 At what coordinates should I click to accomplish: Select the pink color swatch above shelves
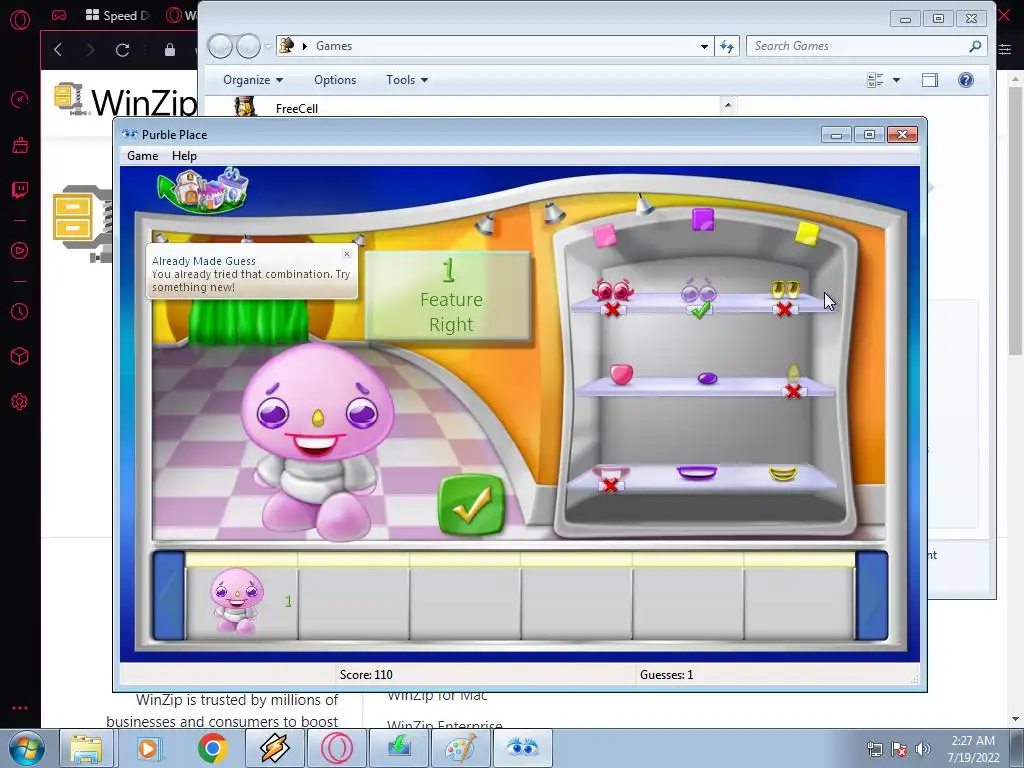click(x=605, y=235)
